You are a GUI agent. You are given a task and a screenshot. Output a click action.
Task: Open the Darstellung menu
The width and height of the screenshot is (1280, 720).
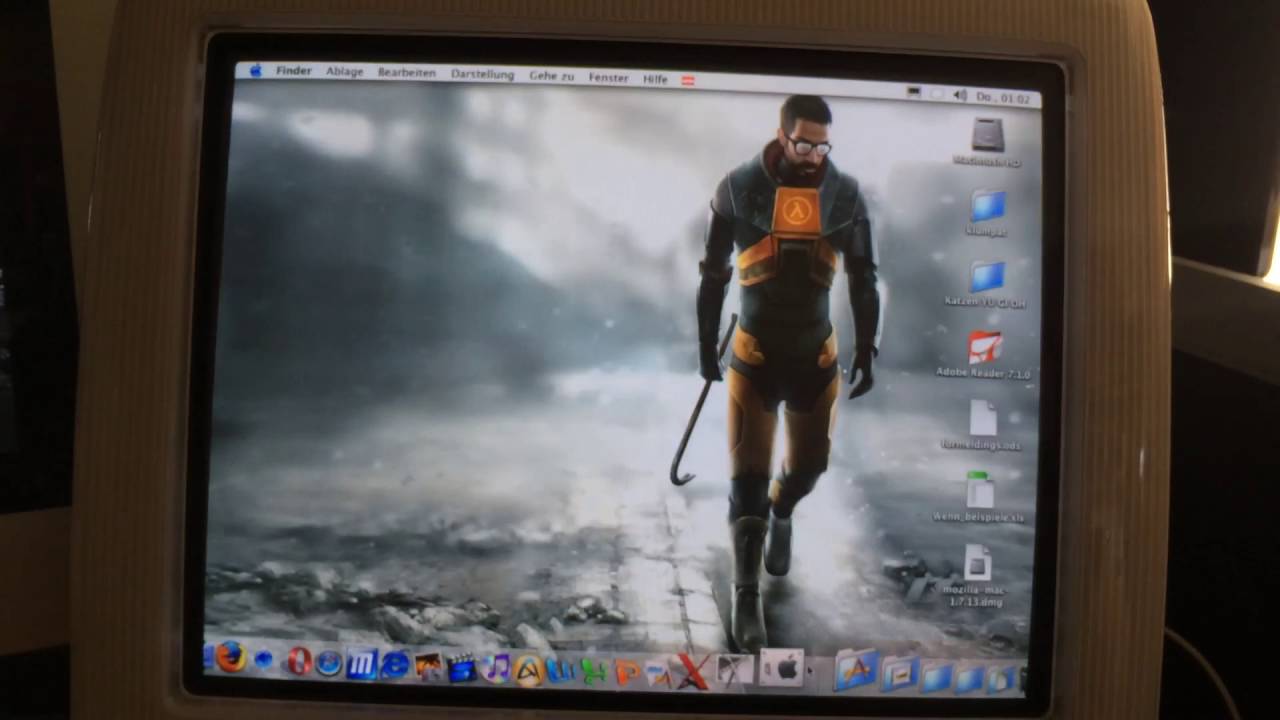tap(482, 75)
